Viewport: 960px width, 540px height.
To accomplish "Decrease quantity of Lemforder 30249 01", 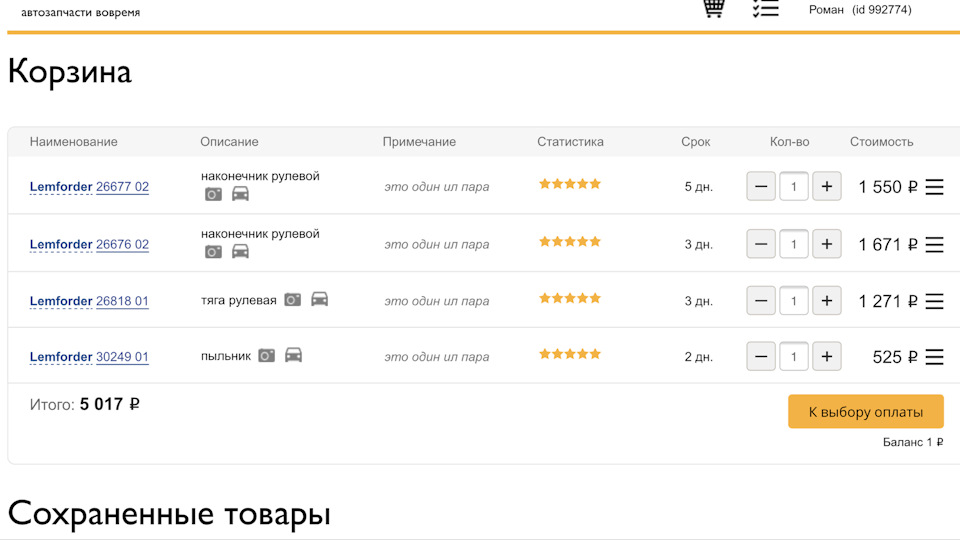I will pos(761,356).
